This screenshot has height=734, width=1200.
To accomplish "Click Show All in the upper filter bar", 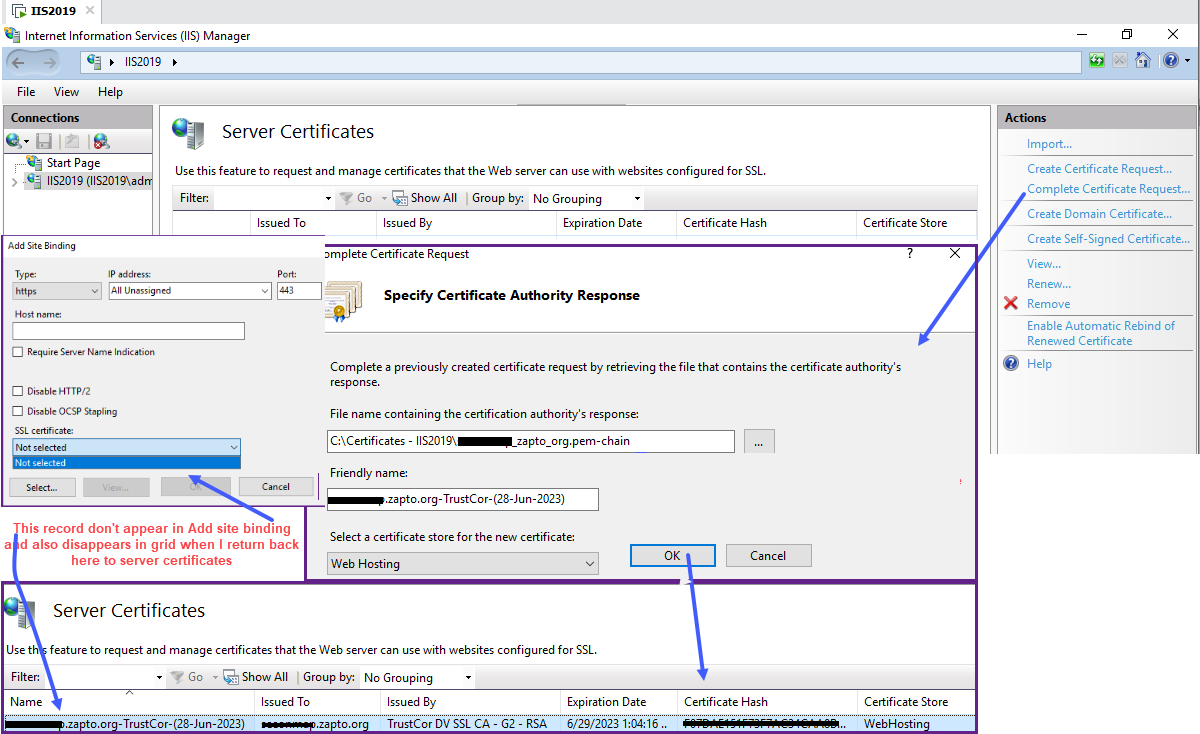I will pos(425,198).
